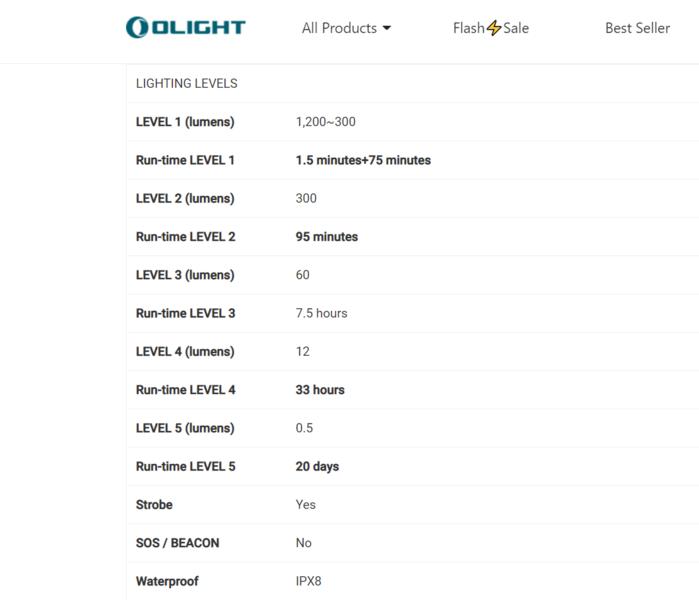The height and width of the screenshot is (600, 699).
Task: Expand the All Products dropdown arrow
Action: (387, 28)
